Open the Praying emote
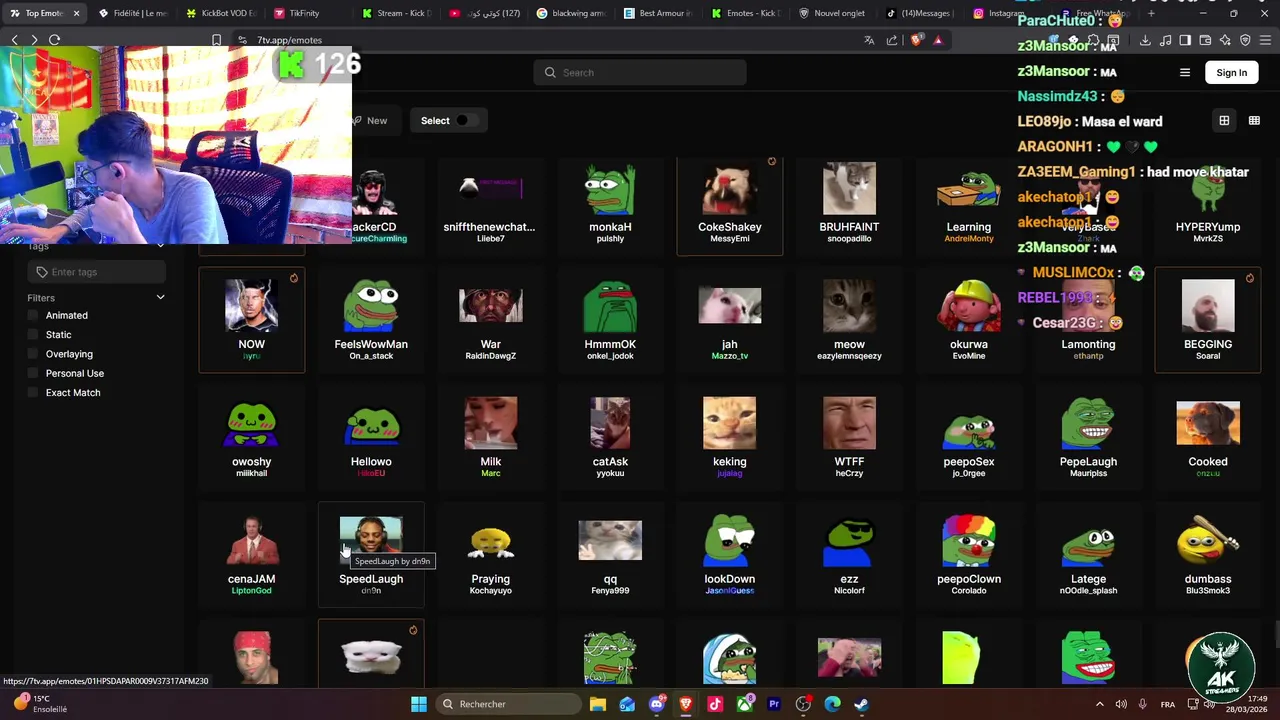 tap(490, 555)
